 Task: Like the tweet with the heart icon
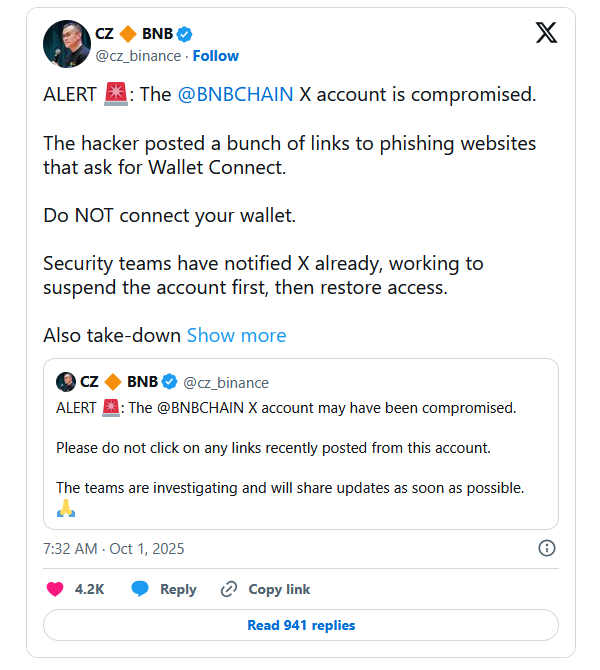[x=56, y=589]
